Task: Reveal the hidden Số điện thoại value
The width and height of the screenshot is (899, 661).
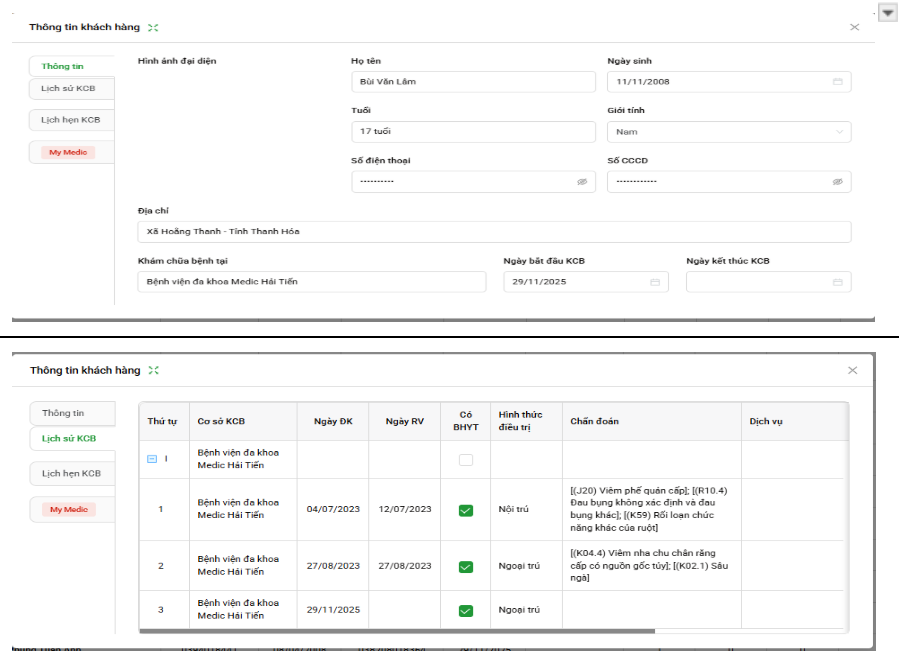Action: pos(582,182)
